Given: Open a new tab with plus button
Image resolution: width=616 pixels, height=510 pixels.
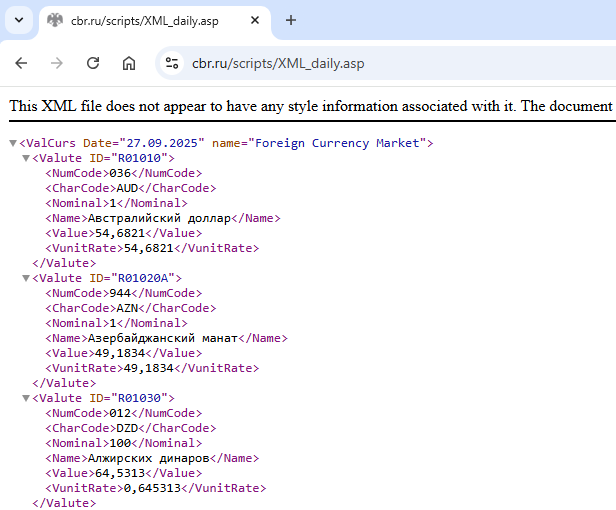Looking at the screenshot, I should (291, 20).
